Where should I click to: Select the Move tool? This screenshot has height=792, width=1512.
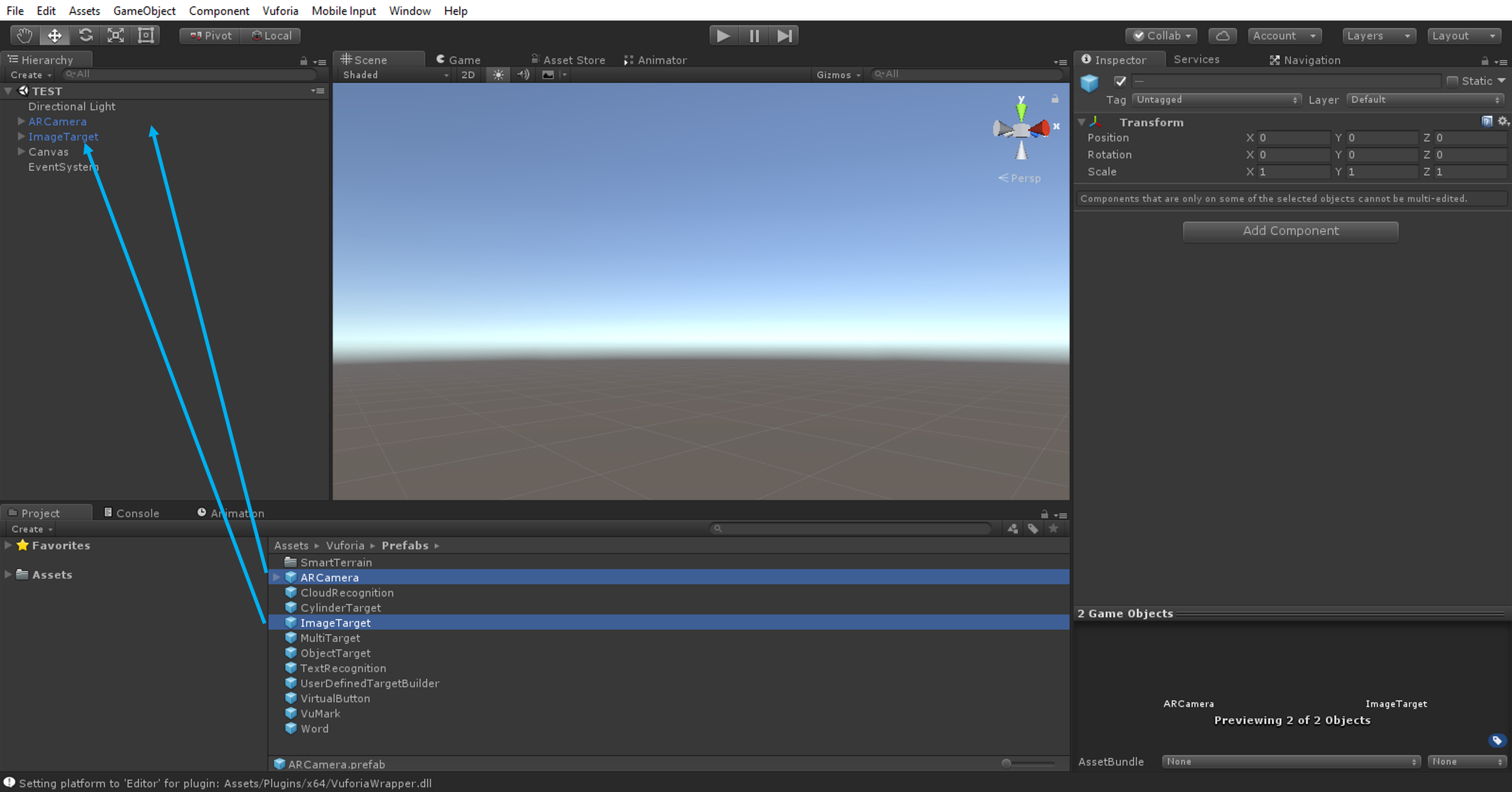click(54, 36)
